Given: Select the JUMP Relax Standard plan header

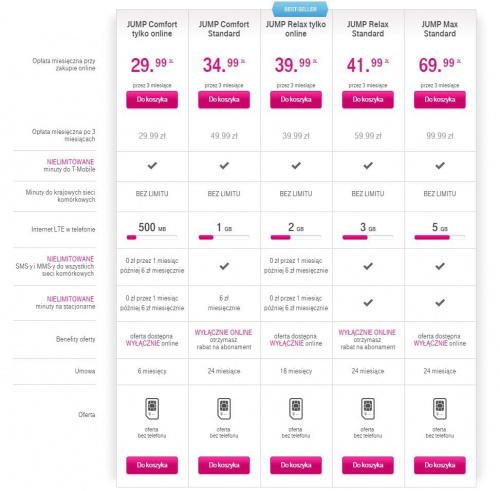Looking at the screenshot, I should point(368,29).
